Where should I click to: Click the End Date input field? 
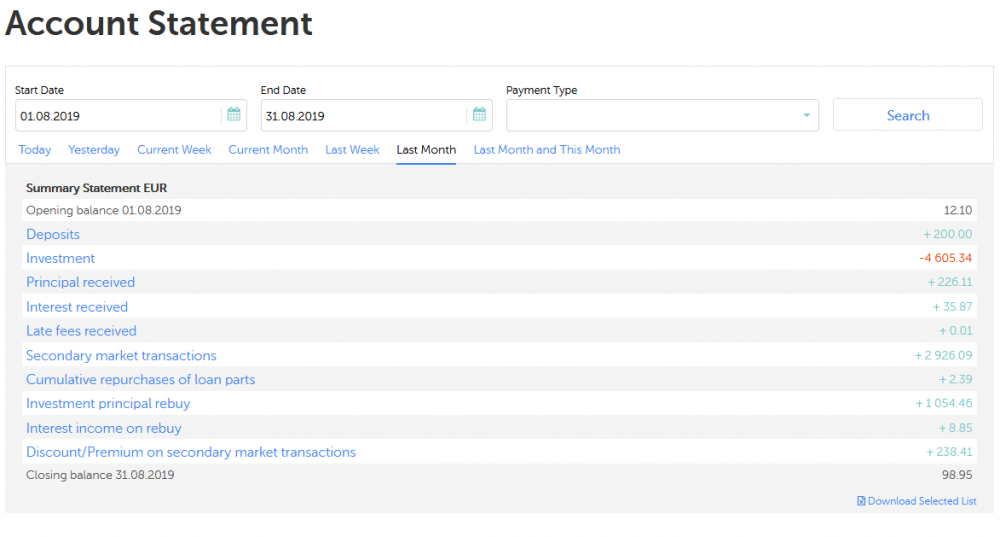[363, 115]
